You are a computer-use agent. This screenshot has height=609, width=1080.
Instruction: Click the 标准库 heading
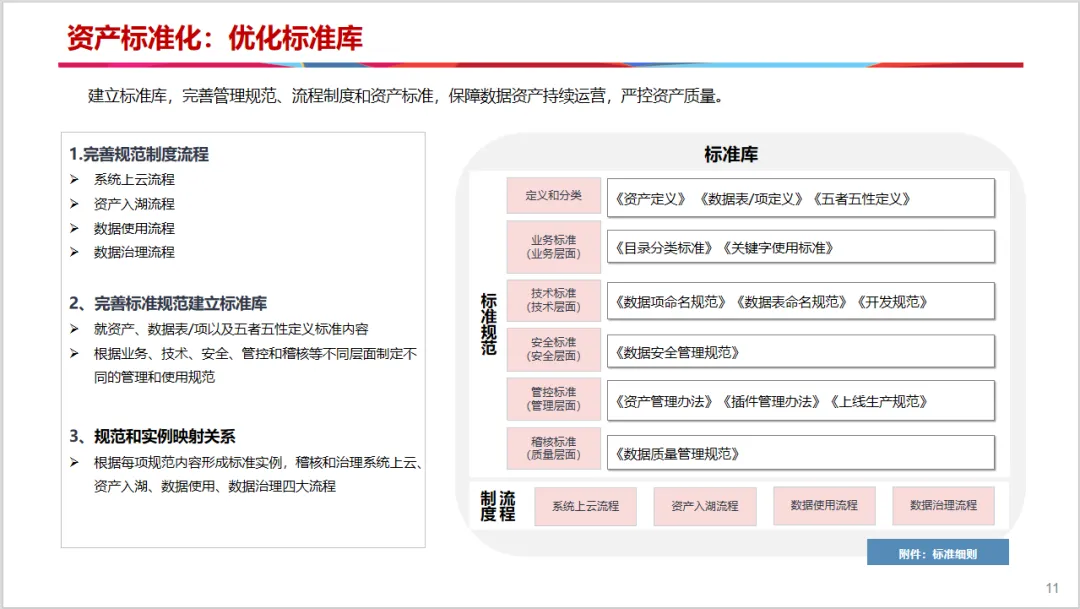click(x=731, y=154)
